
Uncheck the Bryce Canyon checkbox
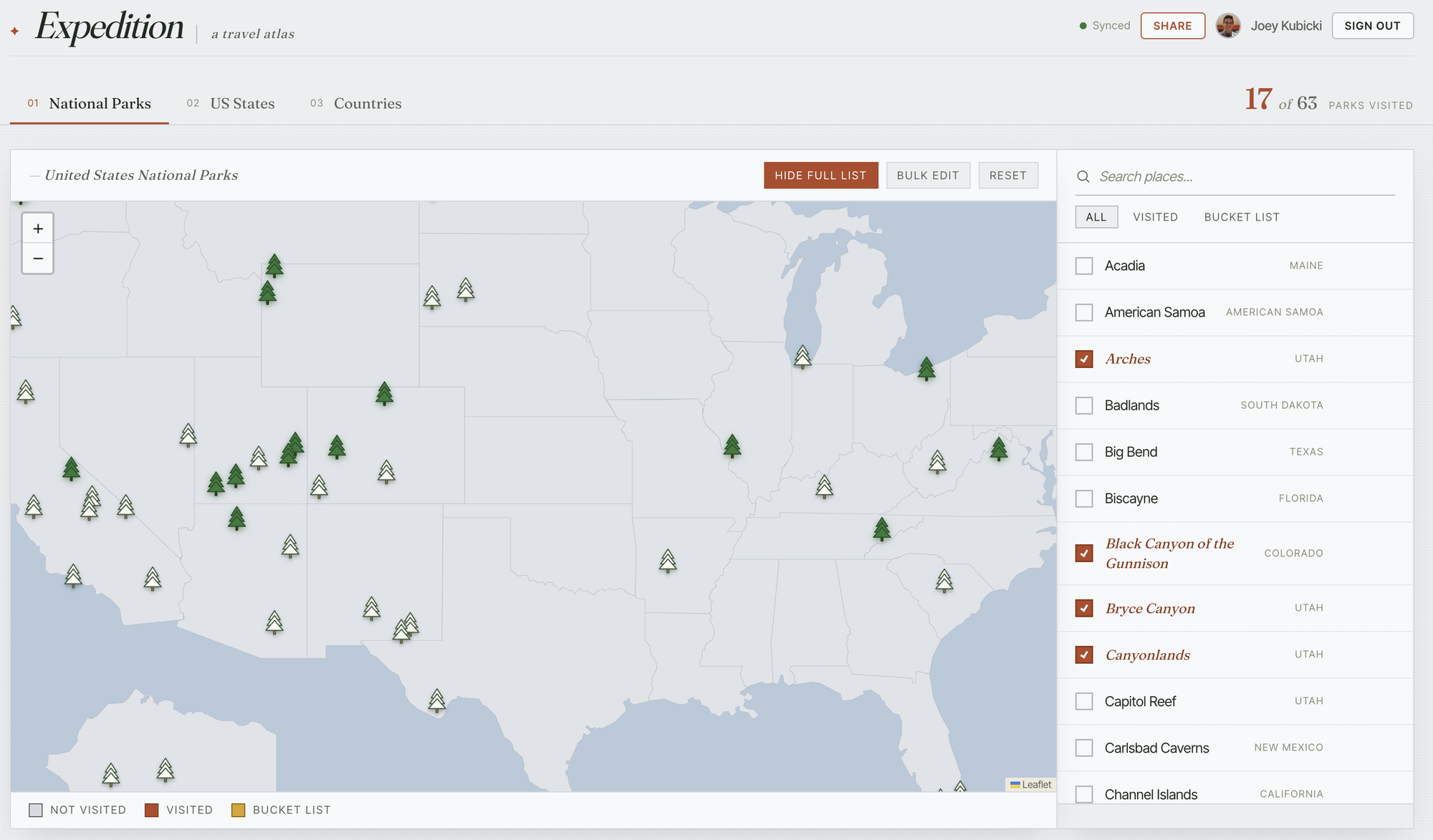[1084, 608]
